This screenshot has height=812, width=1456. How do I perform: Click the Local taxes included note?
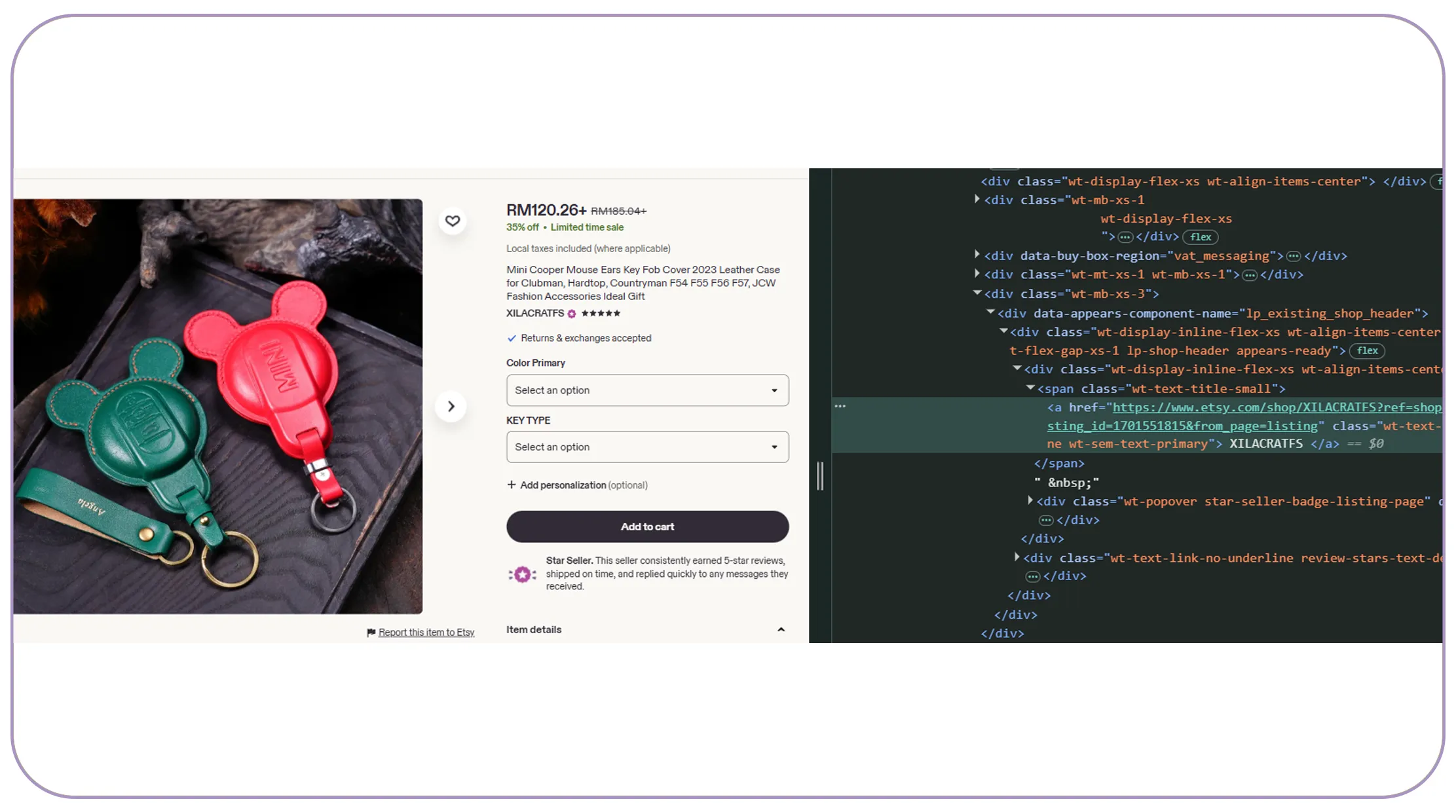(588, 249)
